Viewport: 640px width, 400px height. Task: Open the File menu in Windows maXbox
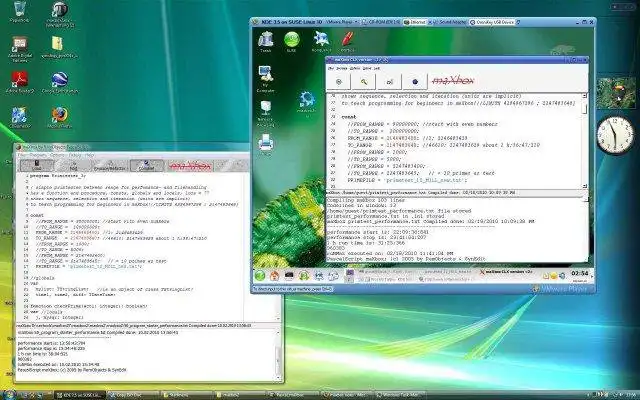pyautogui.click(x=21, y=156)
